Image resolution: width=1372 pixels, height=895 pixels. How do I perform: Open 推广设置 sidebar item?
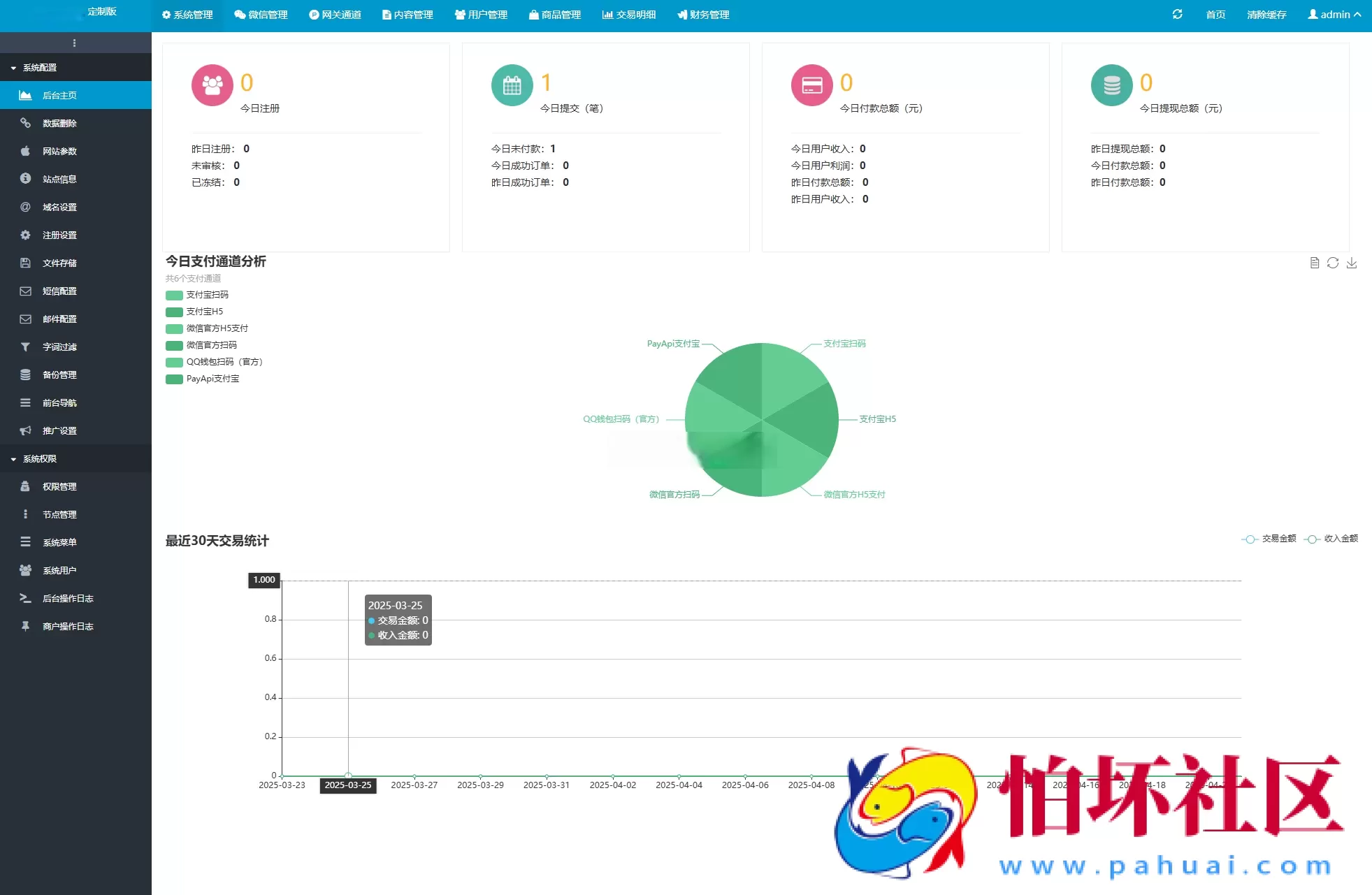click(x=59, y=430)
